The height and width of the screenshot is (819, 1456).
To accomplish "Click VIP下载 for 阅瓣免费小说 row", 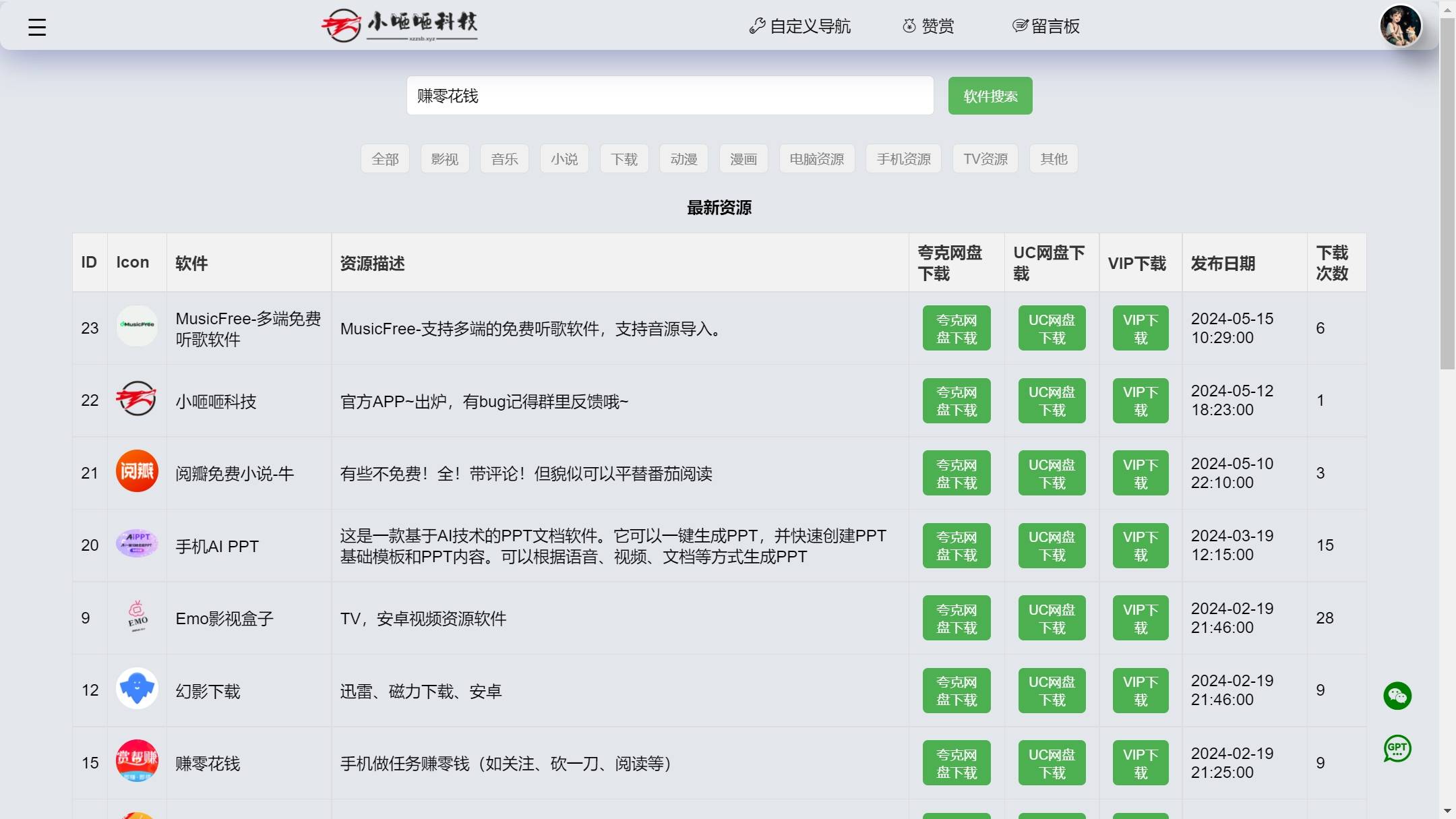I will [x=1141, y=473].
